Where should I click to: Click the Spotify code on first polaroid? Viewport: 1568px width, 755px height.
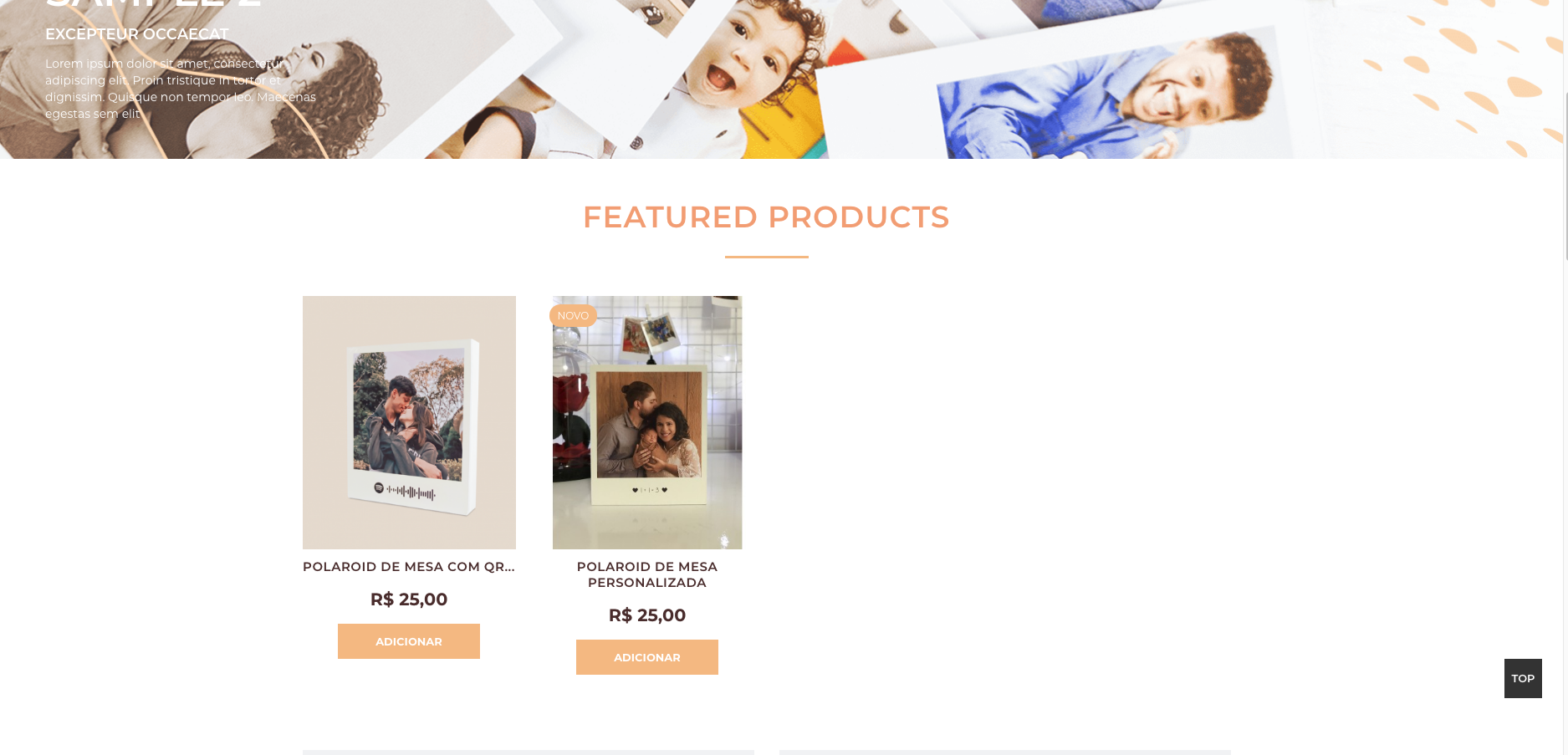[x=405, y=491]
